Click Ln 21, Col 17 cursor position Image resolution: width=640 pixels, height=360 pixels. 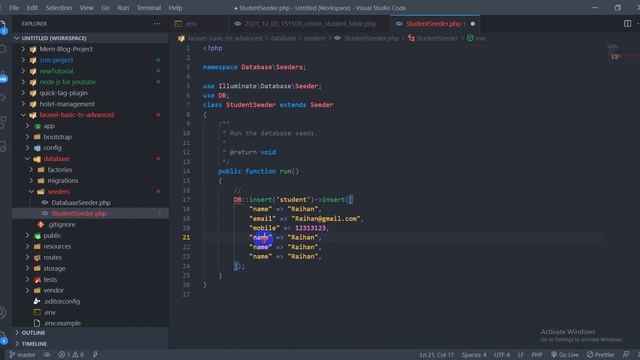pos(437,355)
